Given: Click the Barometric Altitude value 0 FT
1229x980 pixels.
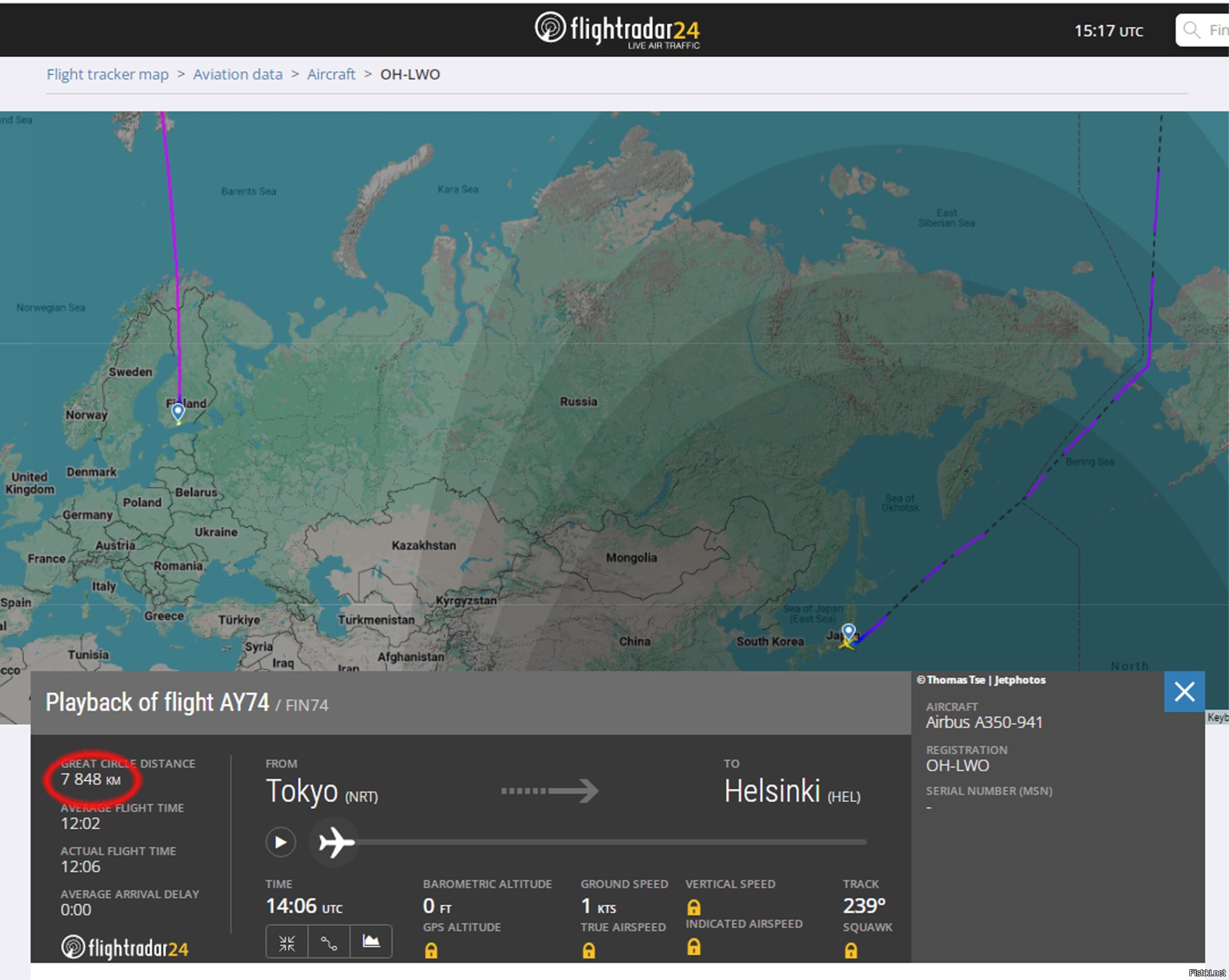Looking at the screenshot, I should [x=437, y=906].
